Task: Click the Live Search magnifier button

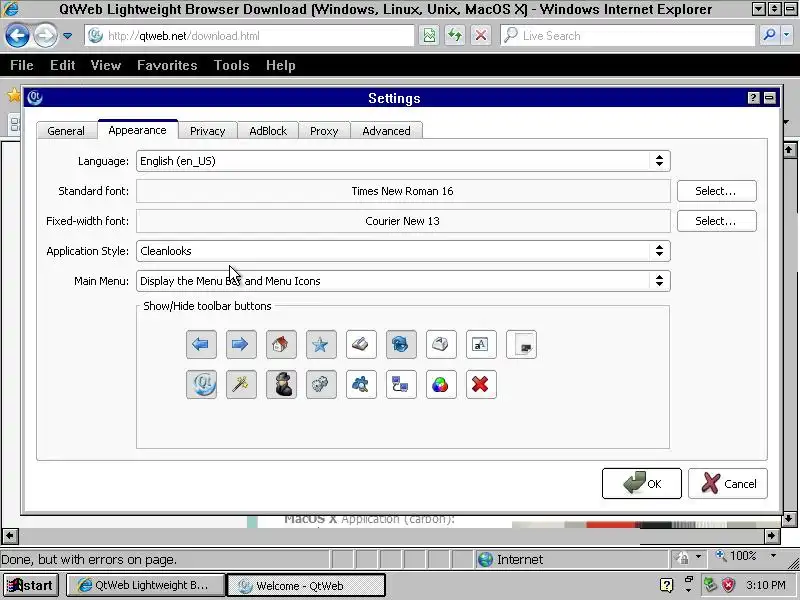Action: point(769,36)
